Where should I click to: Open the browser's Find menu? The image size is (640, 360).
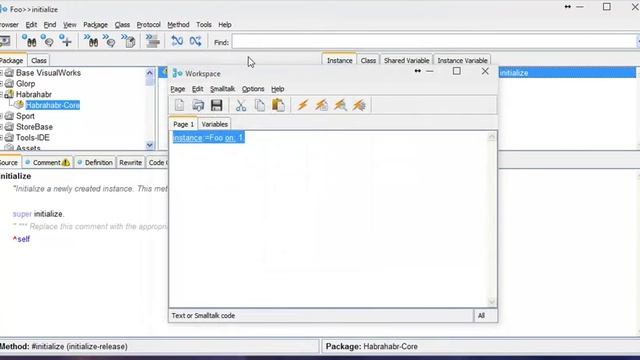pos(50,25)
